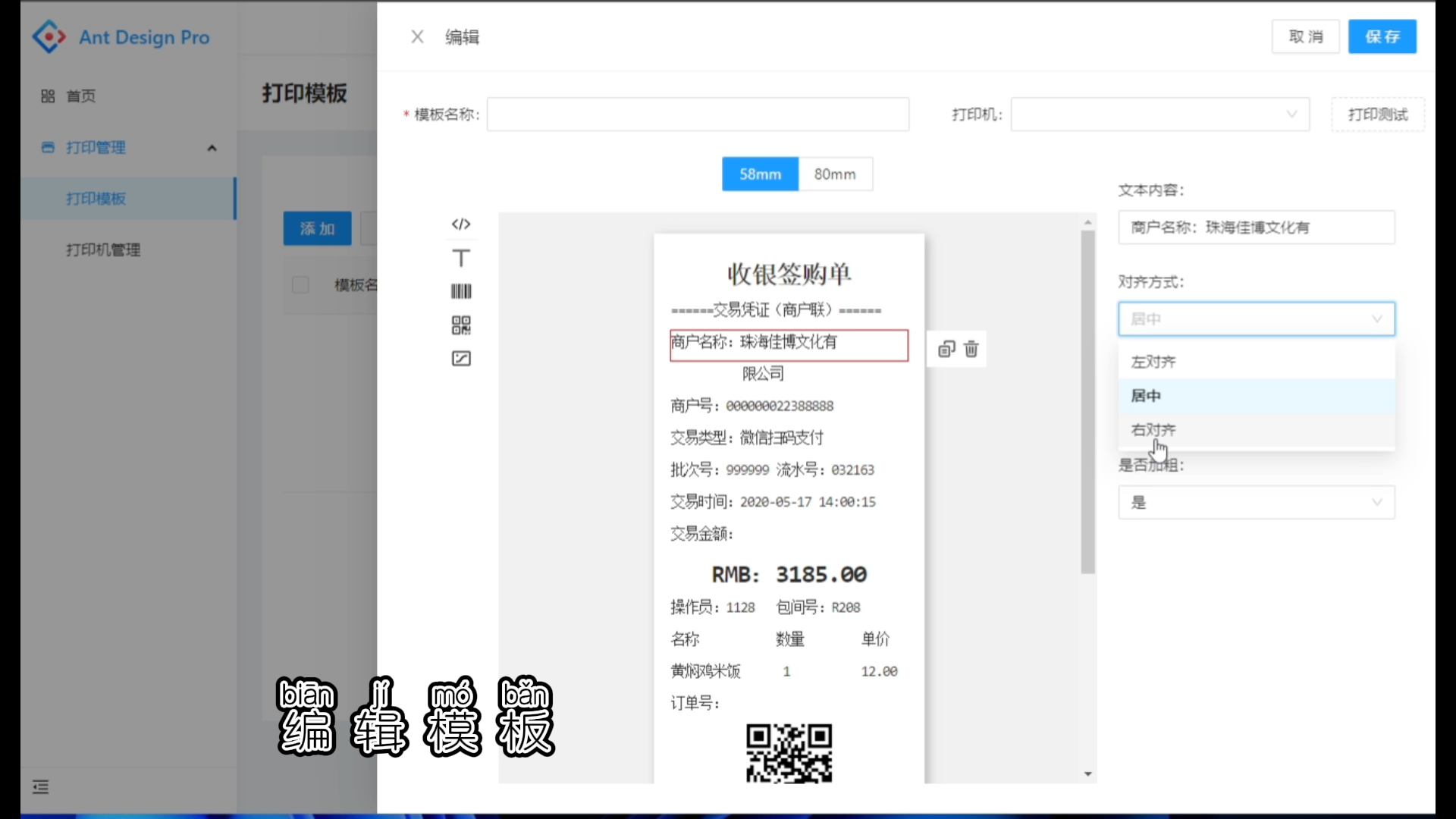Select the image element tool icon
Screen dimensions: 1456x819
(x=461, y=359)
